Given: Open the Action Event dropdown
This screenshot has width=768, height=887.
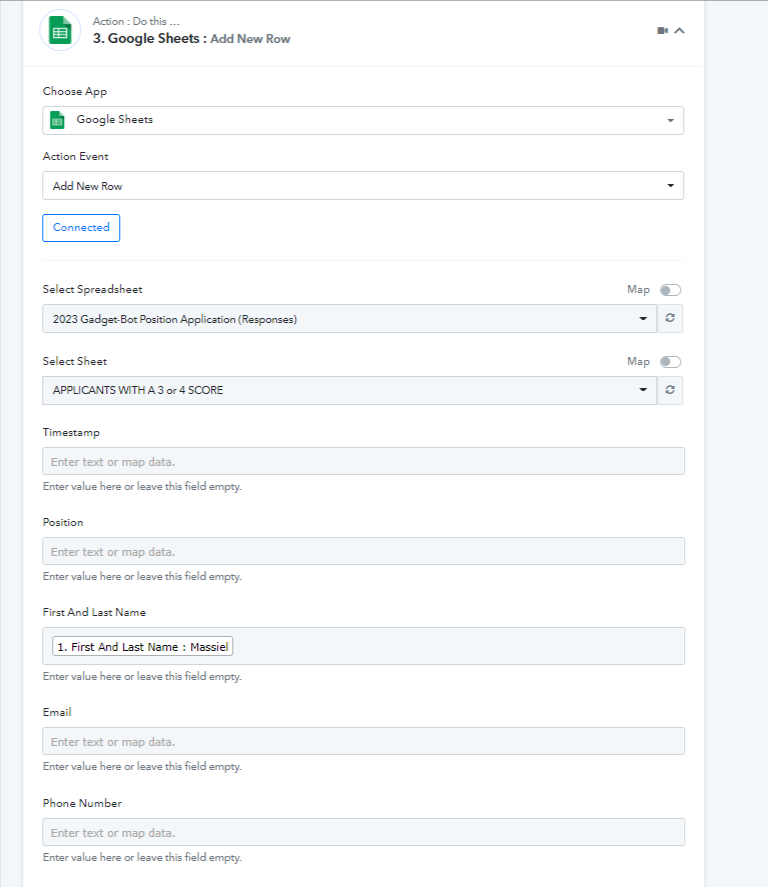Looking at the screenshot, I should (363, 186).
